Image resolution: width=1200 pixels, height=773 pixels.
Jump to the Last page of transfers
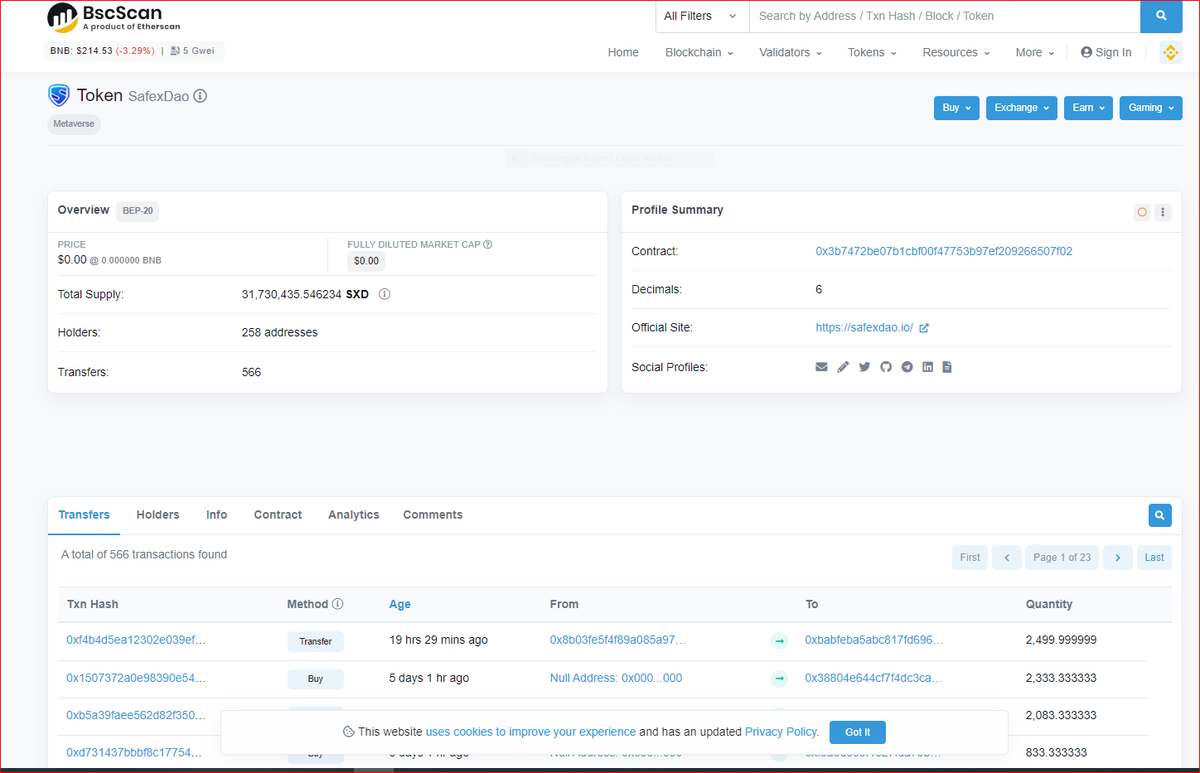(1154, 557)
